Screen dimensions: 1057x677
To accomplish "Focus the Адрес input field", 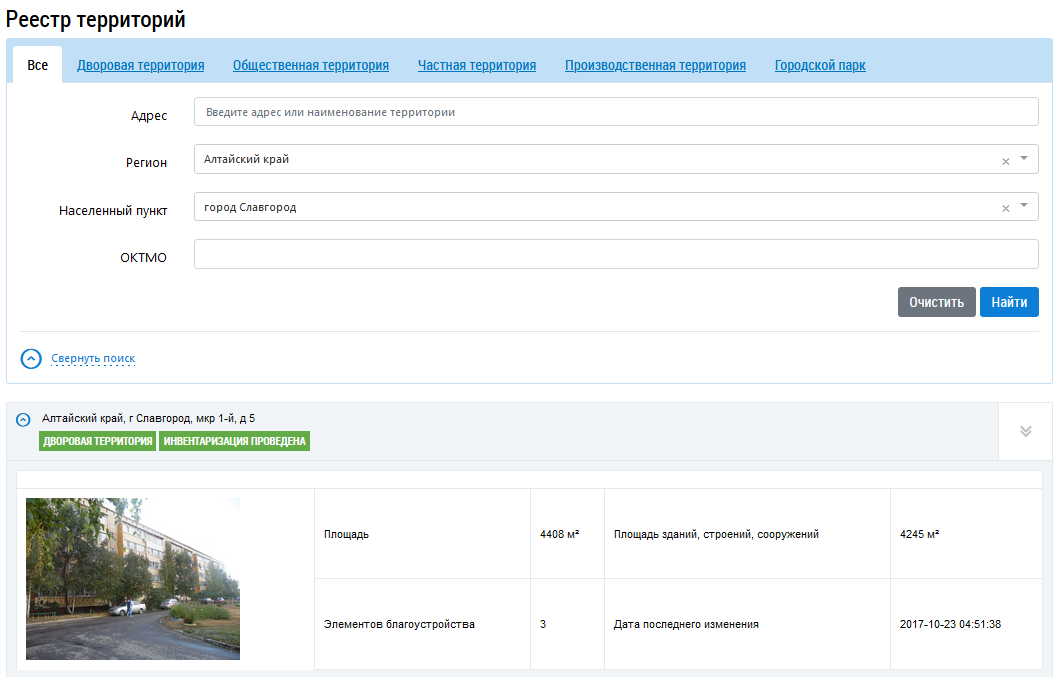I will [x=615, y=112].
